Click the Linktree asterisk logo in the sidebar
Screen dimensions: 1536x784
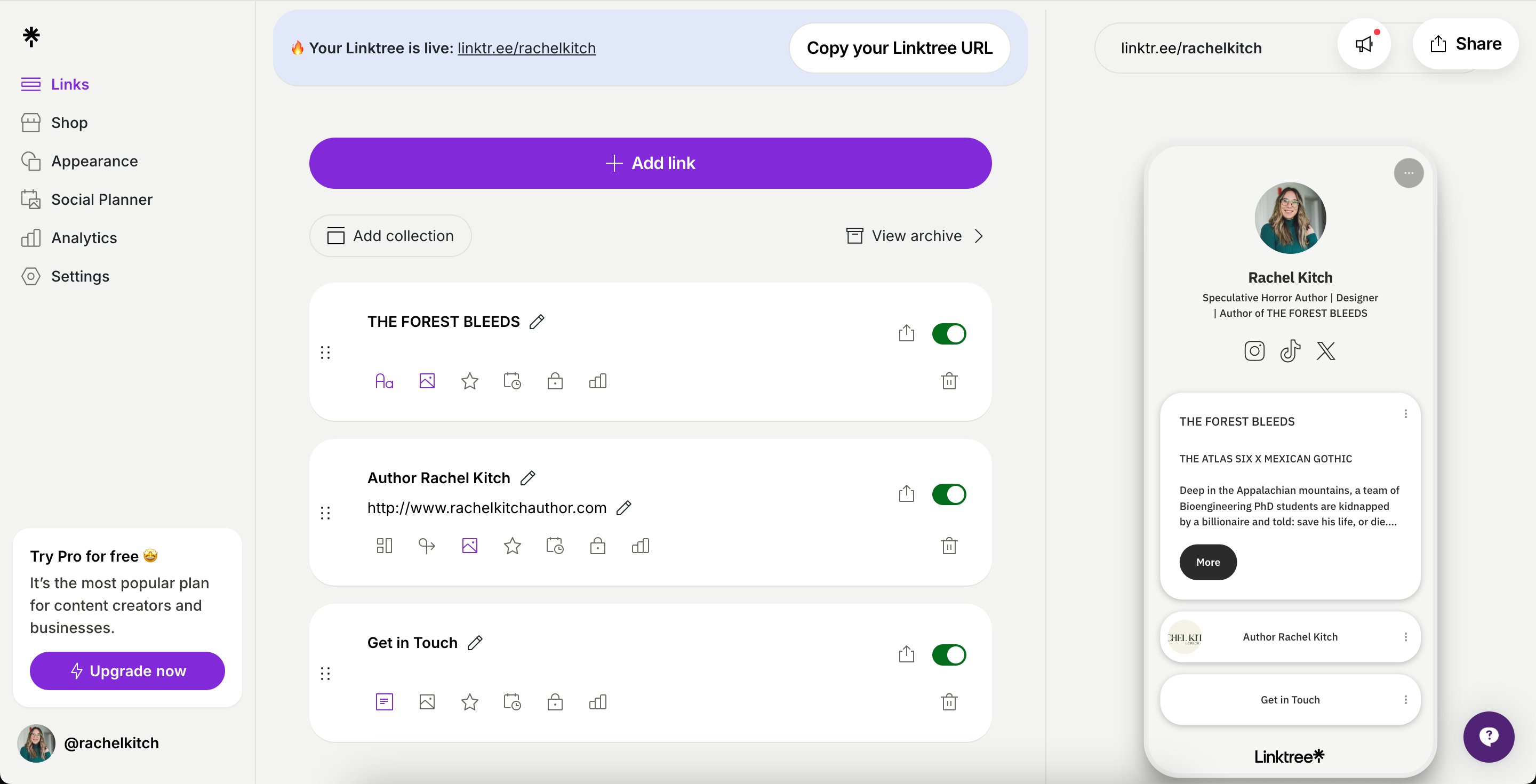coord(31,36)
